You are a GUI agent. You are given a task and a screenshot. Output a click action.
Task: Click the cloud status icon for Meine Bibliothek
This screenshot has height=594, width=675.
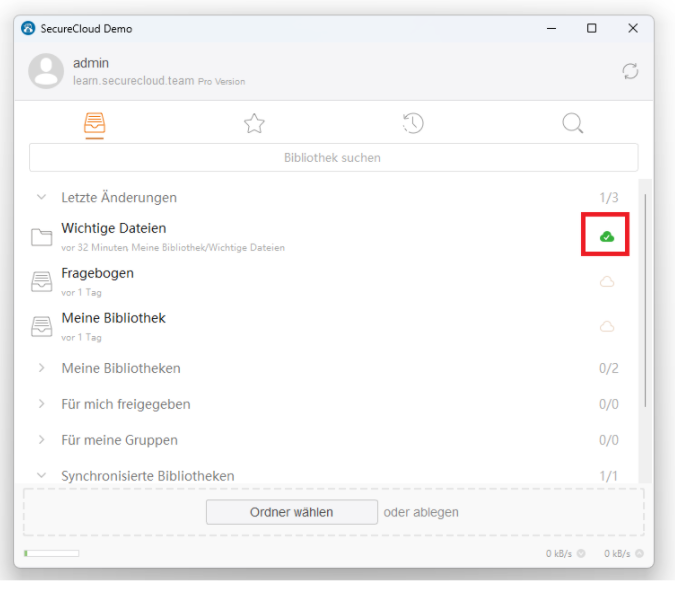click(x=607, y=327)
